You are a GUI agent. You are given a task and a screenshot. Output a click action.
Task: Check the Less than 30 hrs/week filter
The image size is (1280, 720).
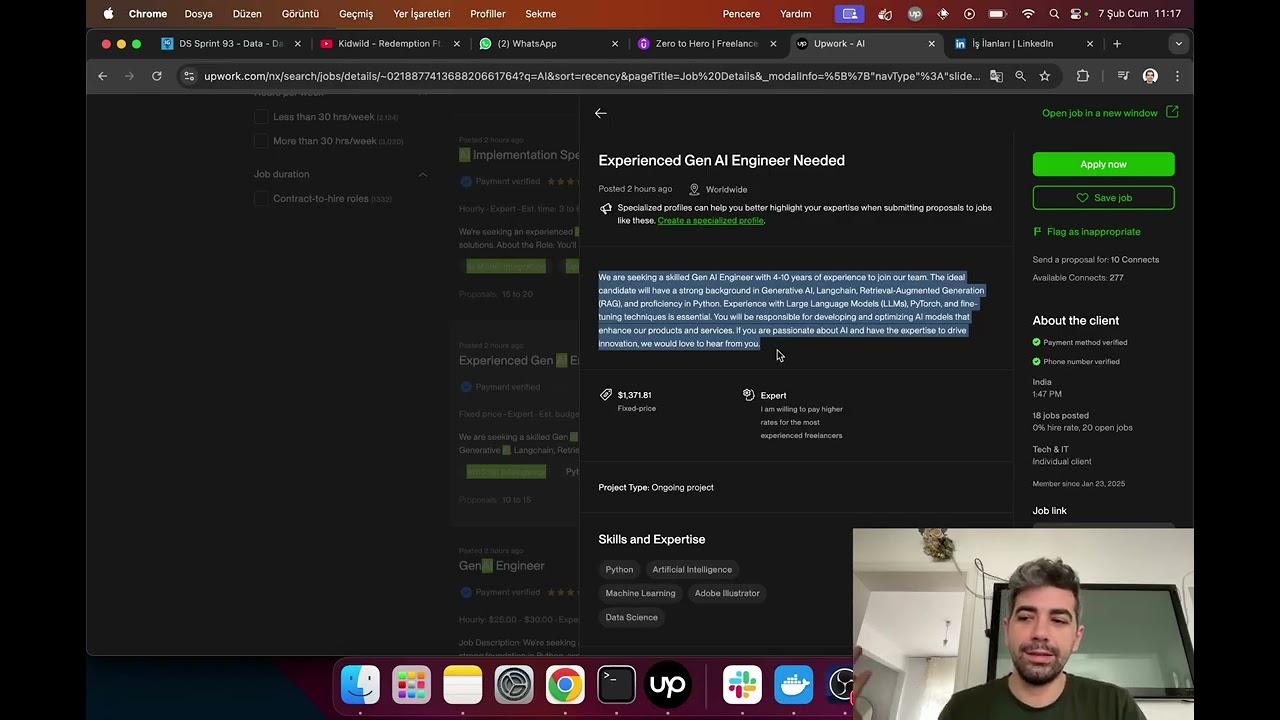click(x=261, y=117)
